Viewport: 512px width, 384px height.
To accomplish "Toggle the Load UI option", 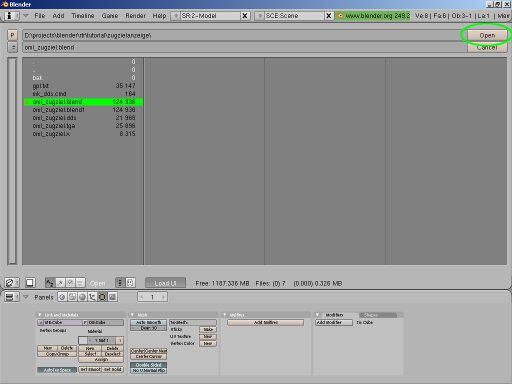I will 165,283.
